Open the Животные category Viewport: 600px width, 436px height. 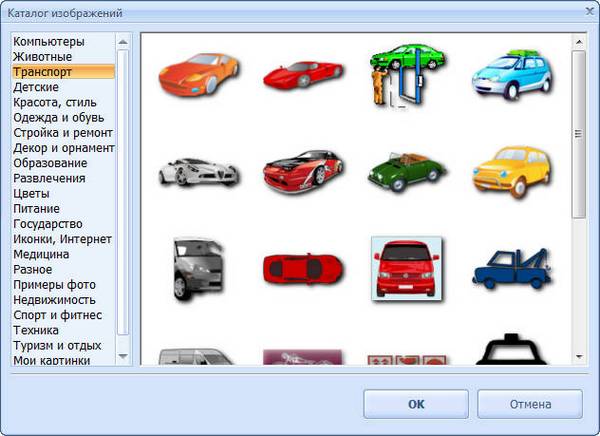coord(43,57)
